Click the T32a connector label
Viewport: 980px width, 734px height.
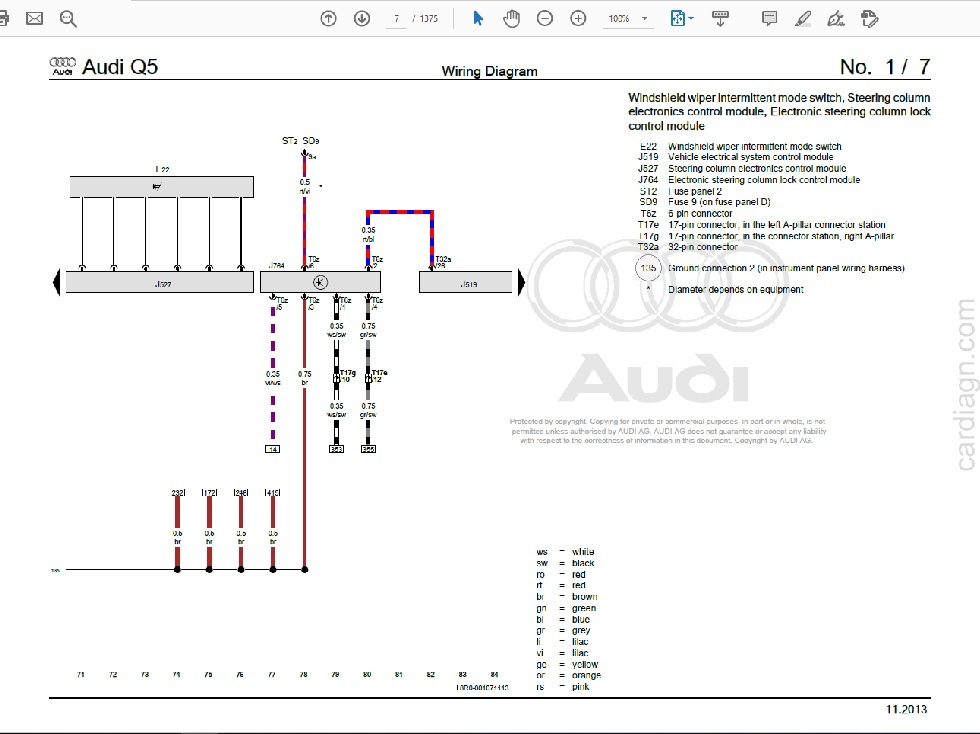[x=443, y=259]
